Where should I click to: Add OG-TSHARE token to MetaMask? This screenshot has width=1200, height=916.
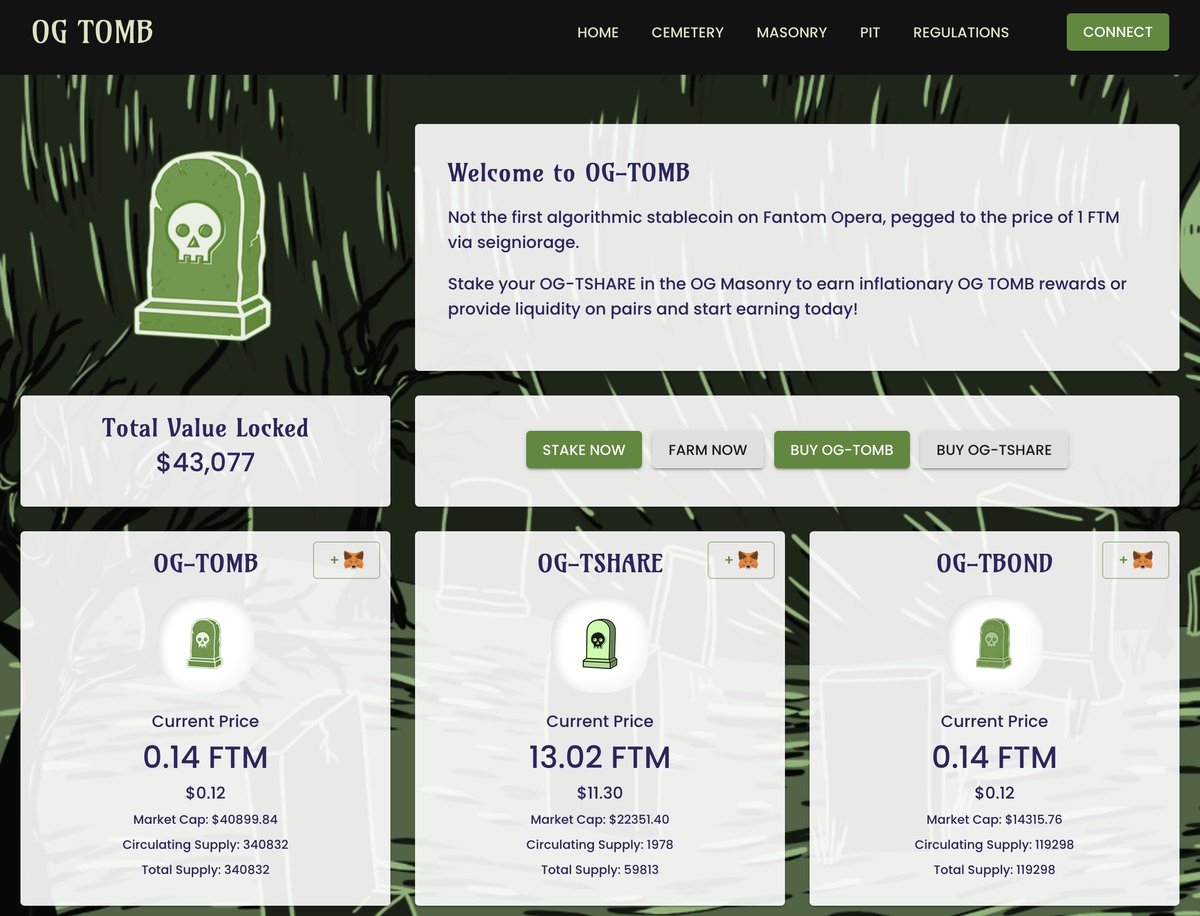741,560
